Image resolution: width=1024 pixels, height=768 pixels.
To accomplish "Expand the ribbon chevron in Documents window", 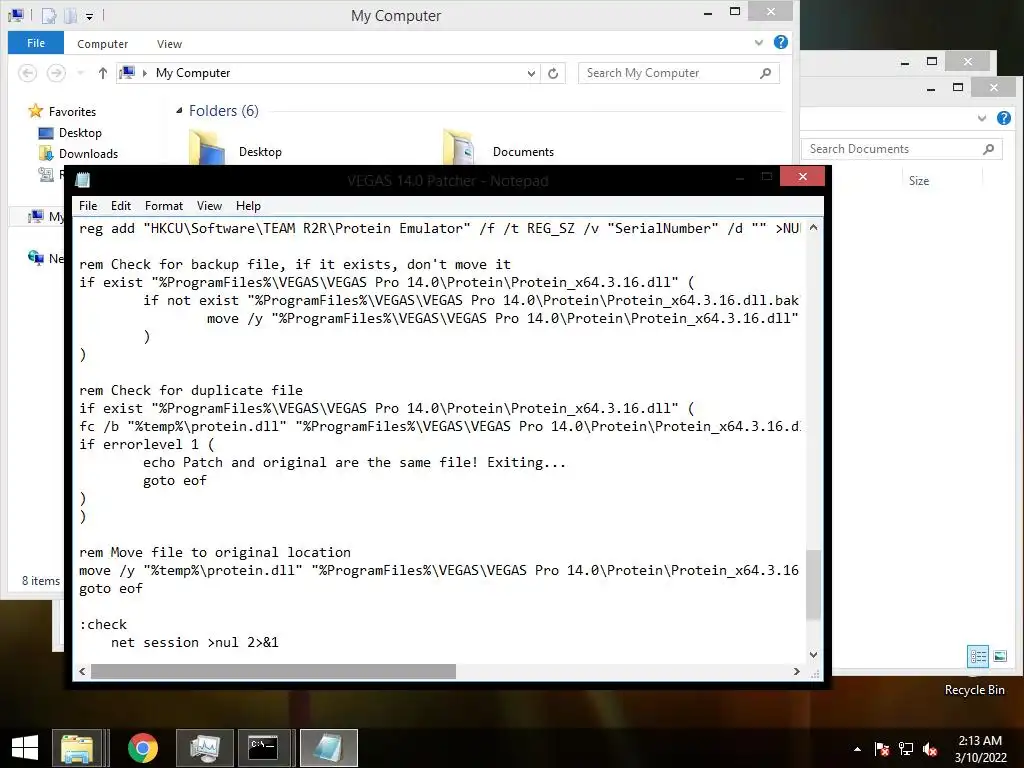I will tap(982, 118).
